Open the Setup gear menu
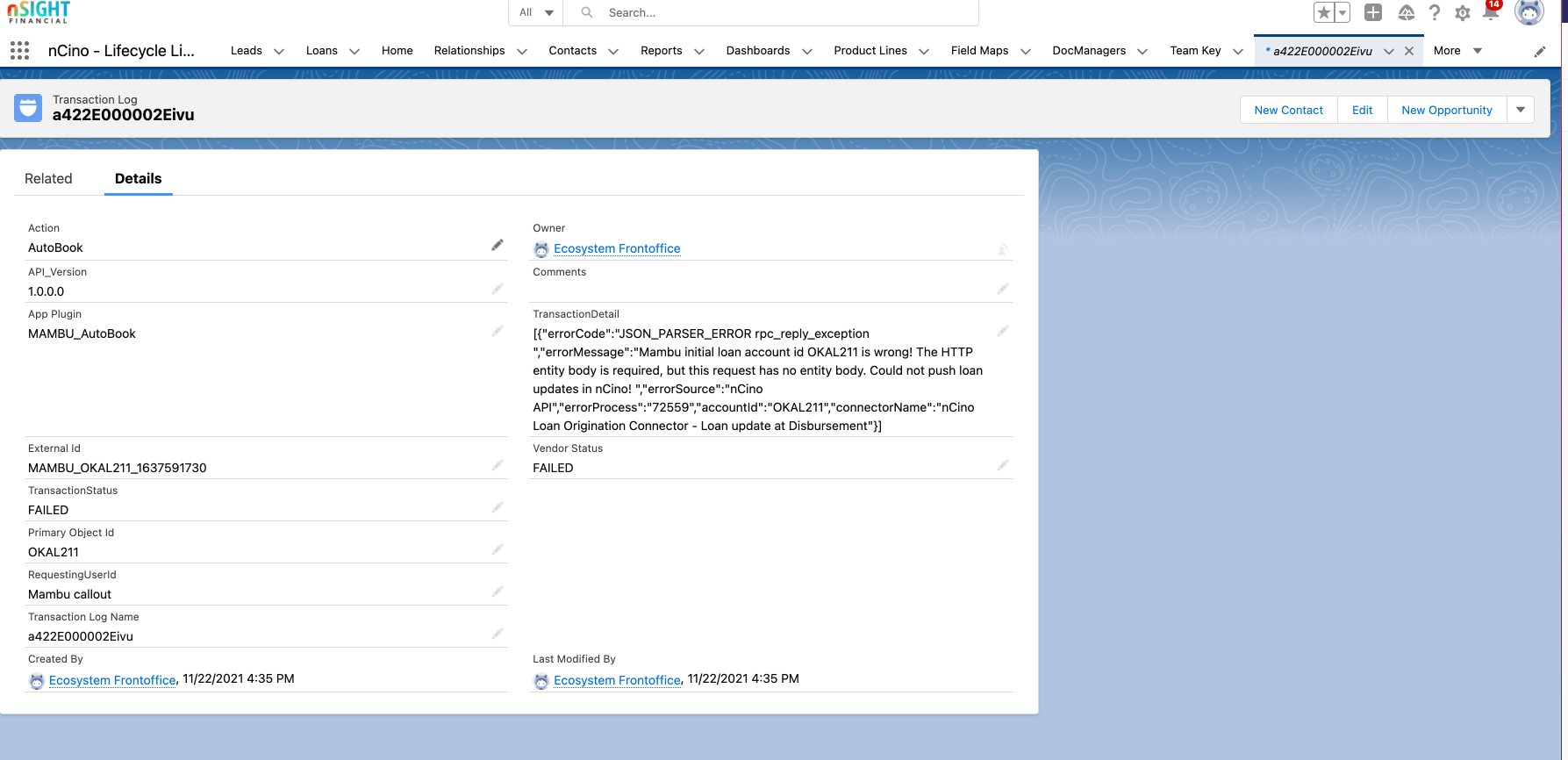 pyautogui.click(x=1462, y=13)
